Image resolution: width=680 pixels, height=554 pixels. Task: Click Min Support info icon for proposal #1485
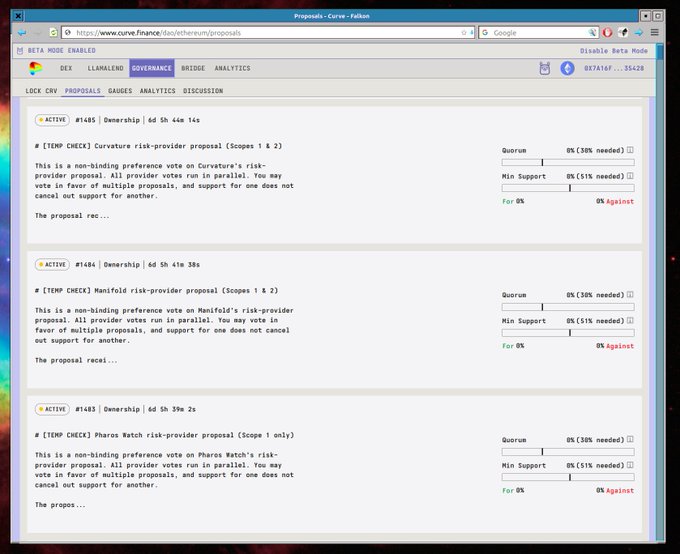pyautogui.click(x=630, y=176)
